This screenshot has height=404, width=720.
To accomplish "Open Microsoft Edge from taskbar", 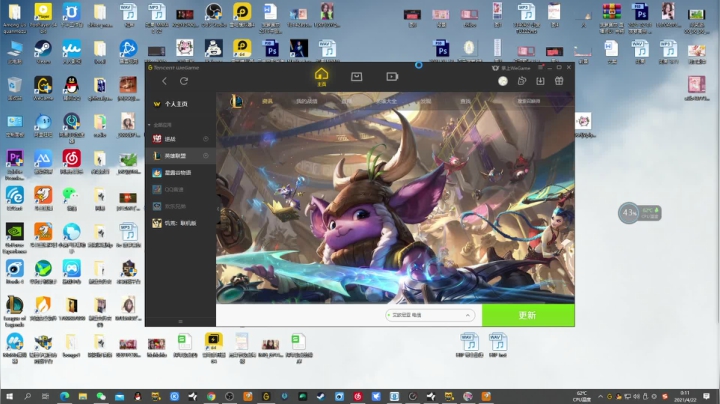I will pos(64,396).
